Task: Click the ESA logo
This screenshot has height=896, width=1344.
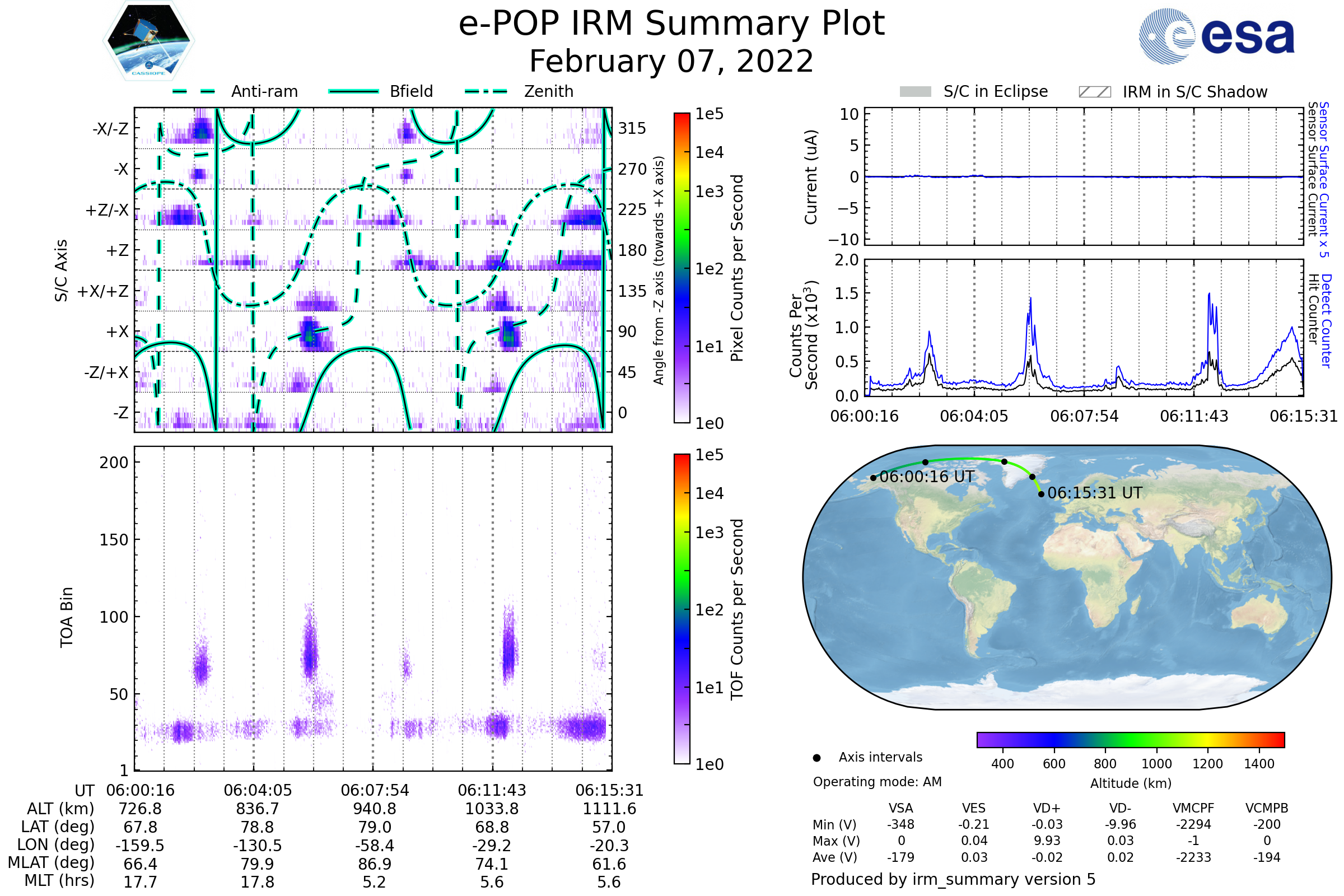Action: click(x=1216, y=36)
